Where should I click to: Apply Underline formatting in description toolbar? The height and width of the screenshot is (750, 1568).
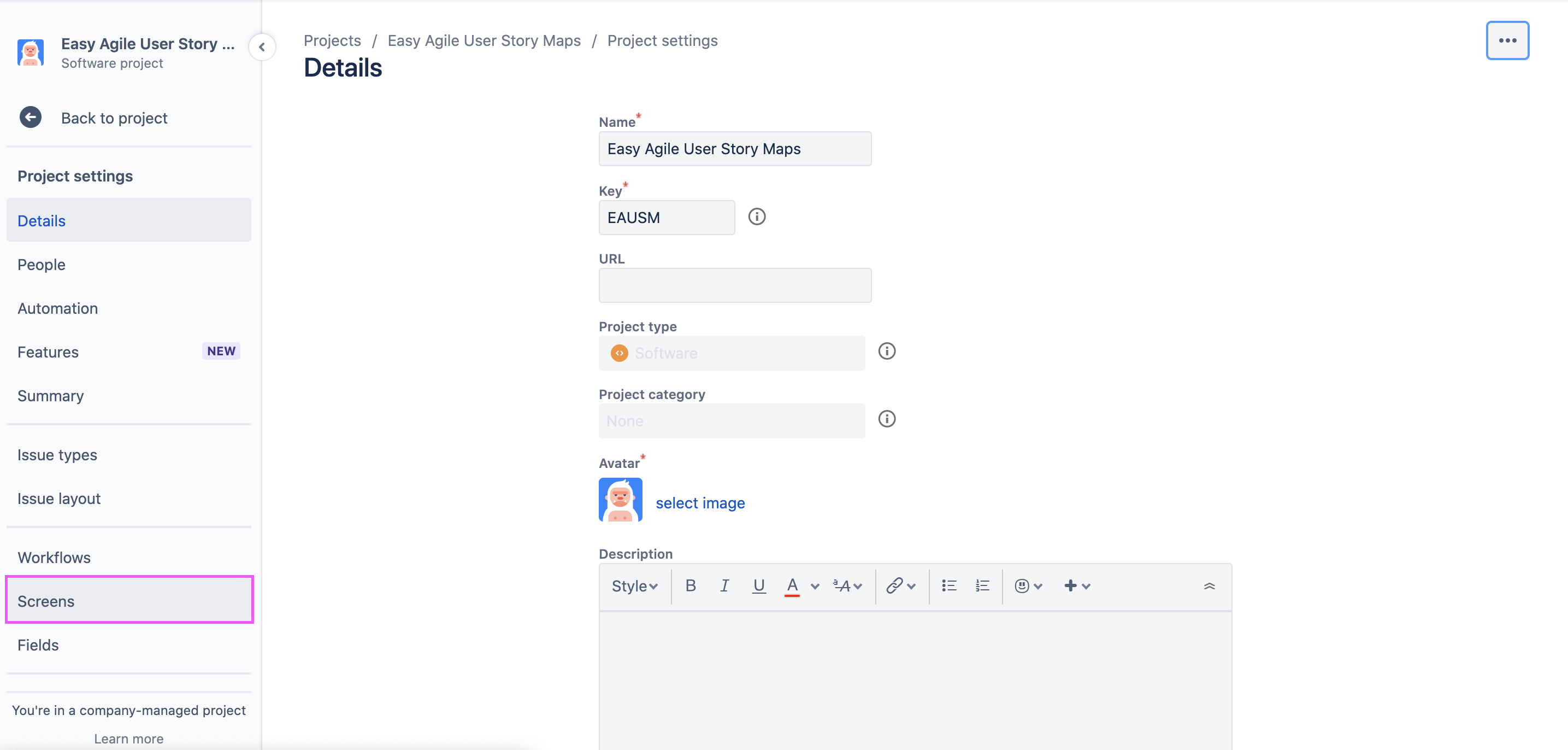pyautogui.click(x=758, y=585)
